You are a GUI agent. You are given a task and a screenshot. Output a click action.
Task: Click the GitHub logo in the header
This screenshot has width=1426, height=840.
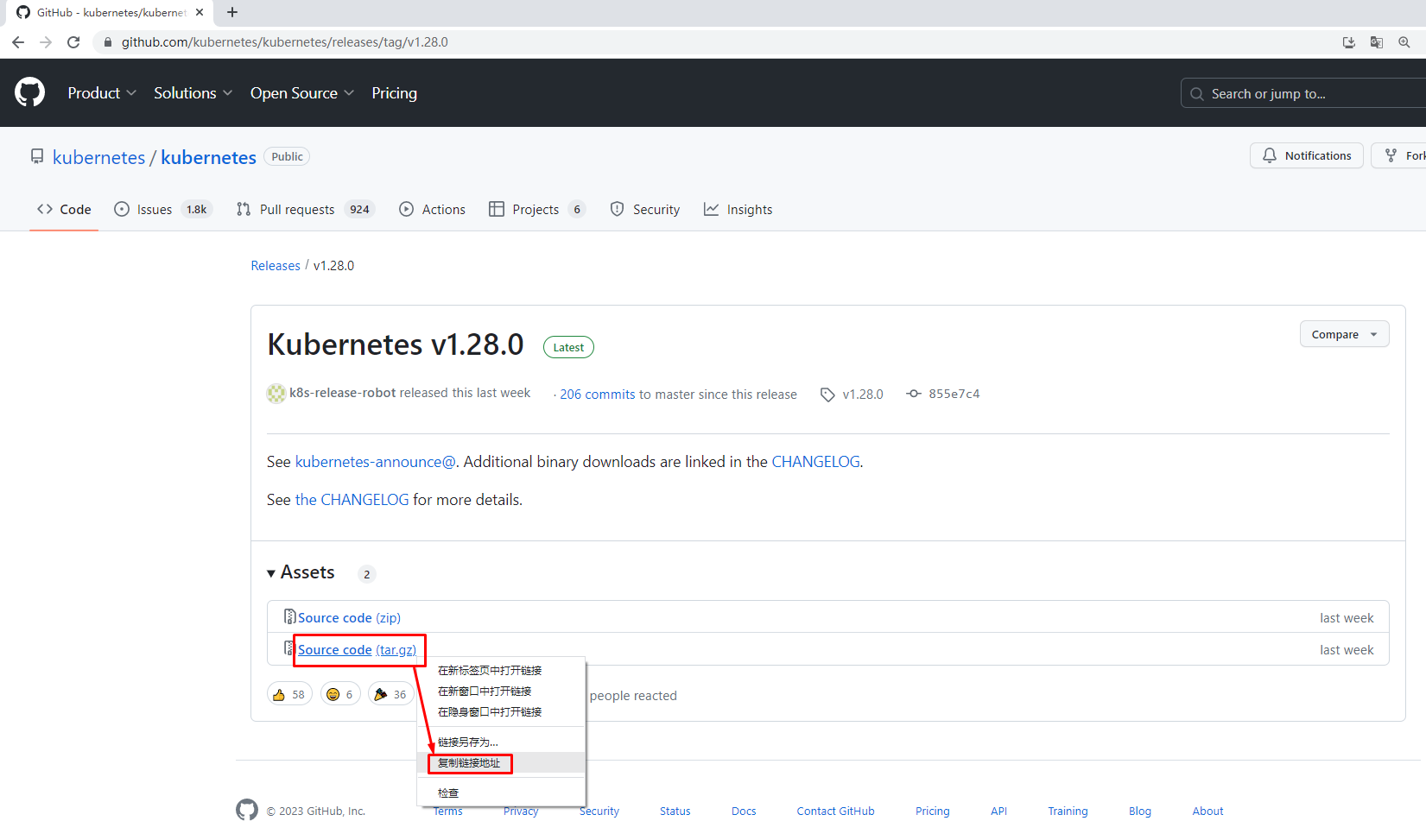pyautogui.click(x=29, y=92)
